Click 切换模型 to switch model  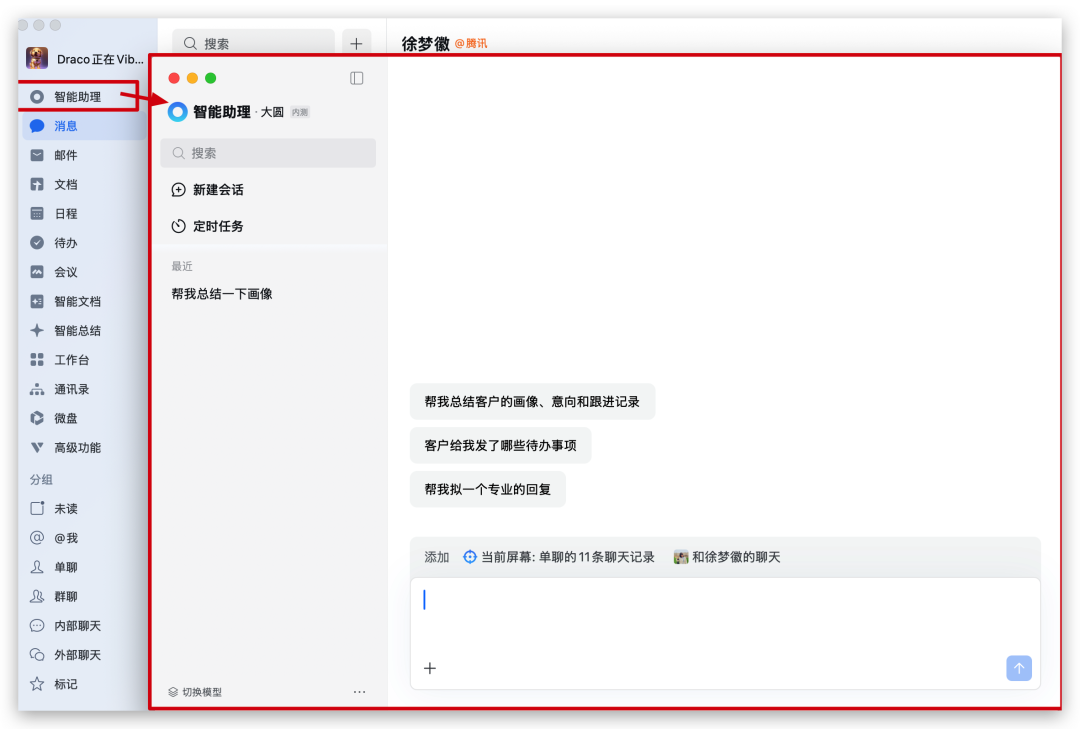(x=195, y=692)
